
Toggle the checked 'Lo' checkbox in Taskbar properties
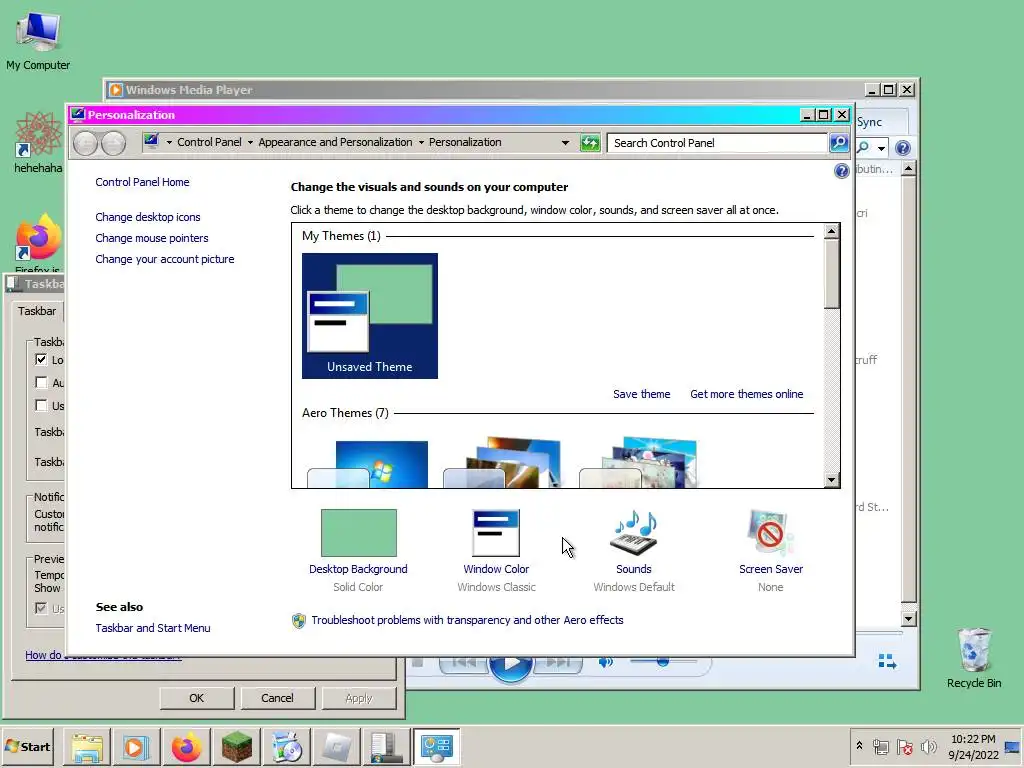(x=41, y=360)
